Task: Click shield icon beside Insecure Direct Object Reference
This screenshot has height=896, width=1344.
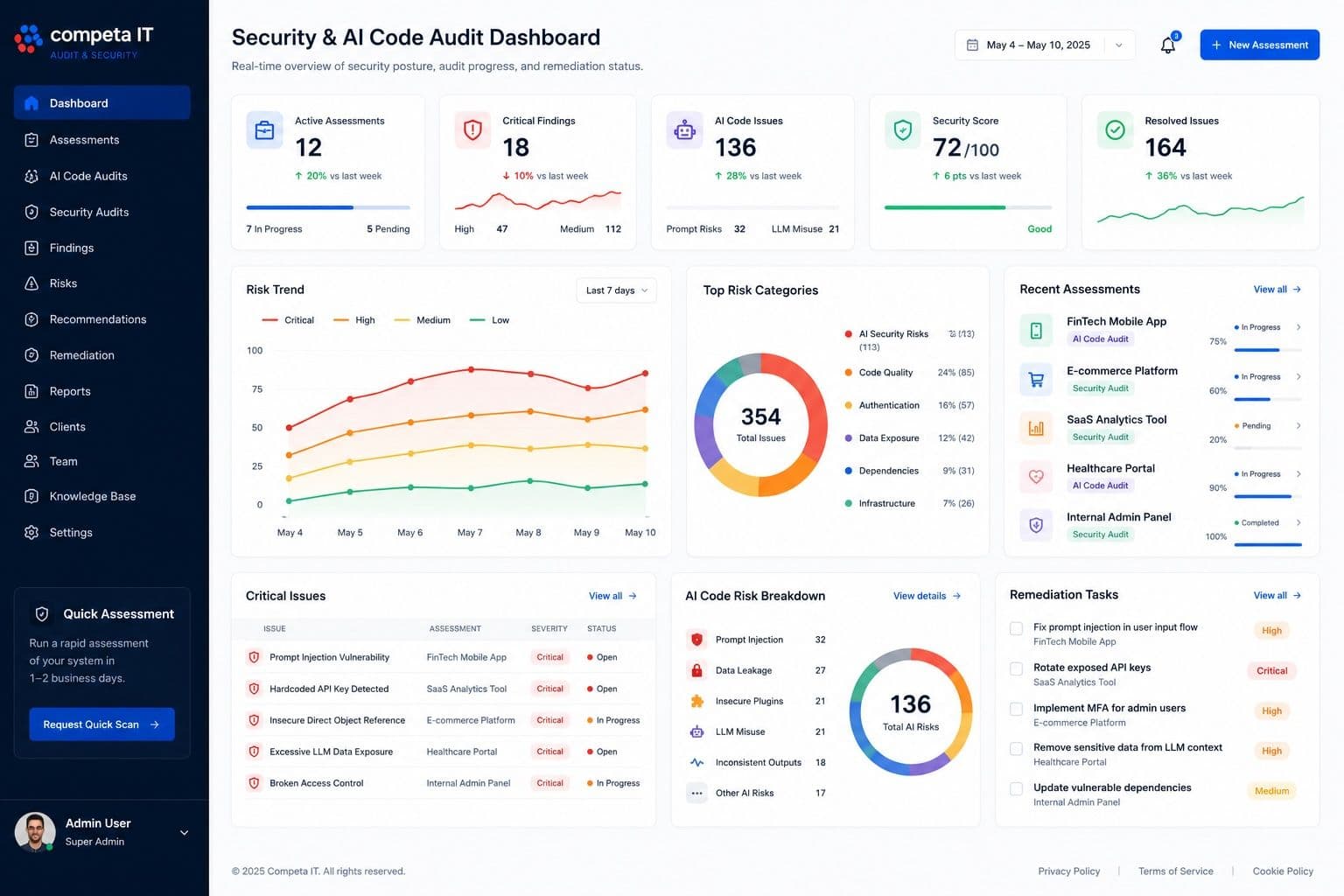Action: [x=254, y=720]
